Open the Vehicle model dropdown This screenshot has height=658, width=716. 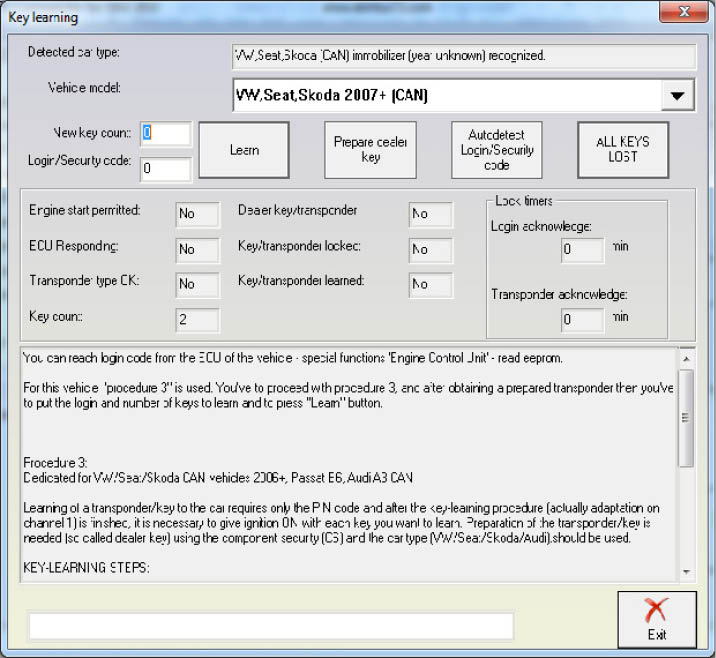click(678, 96)
